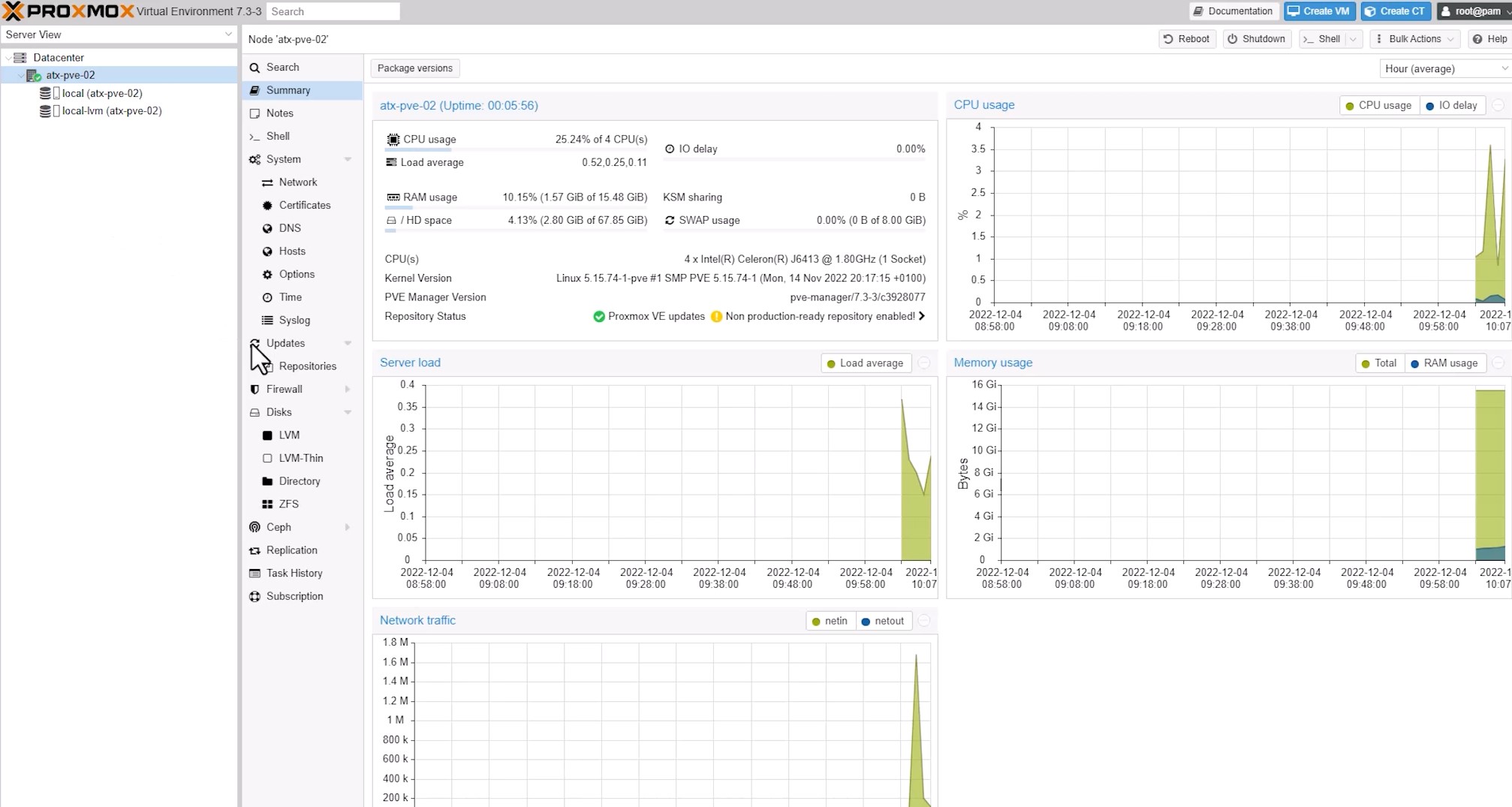Click the top Search input field

coord(333,11)
